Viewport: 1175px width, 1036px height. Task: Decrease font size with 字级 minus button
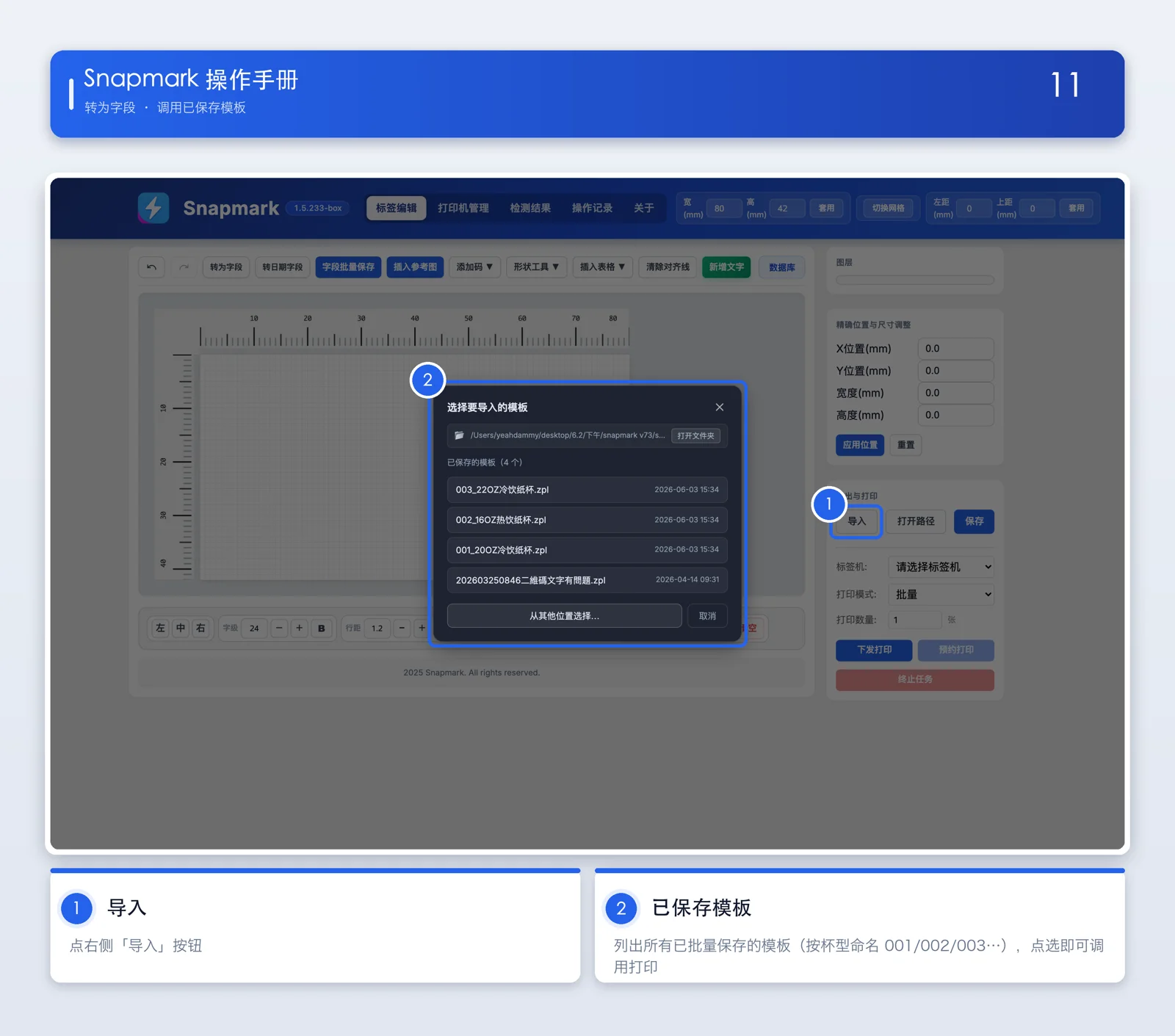[x=279, y=629]
